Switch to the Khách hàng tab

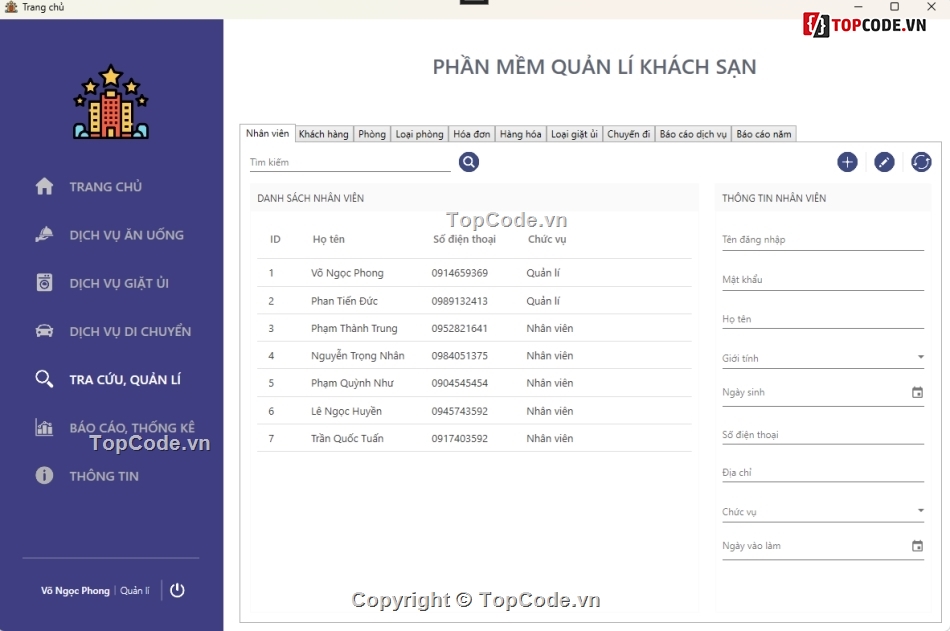[322, 132]
